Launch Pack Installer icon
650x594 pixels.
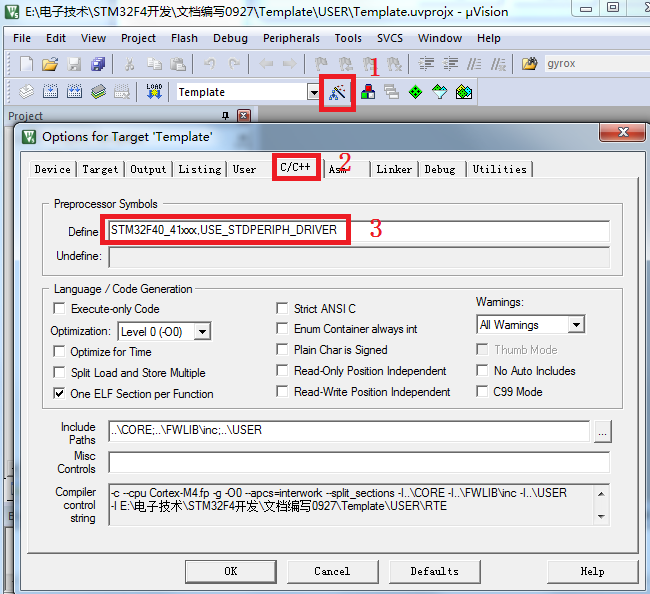[463, 92]
